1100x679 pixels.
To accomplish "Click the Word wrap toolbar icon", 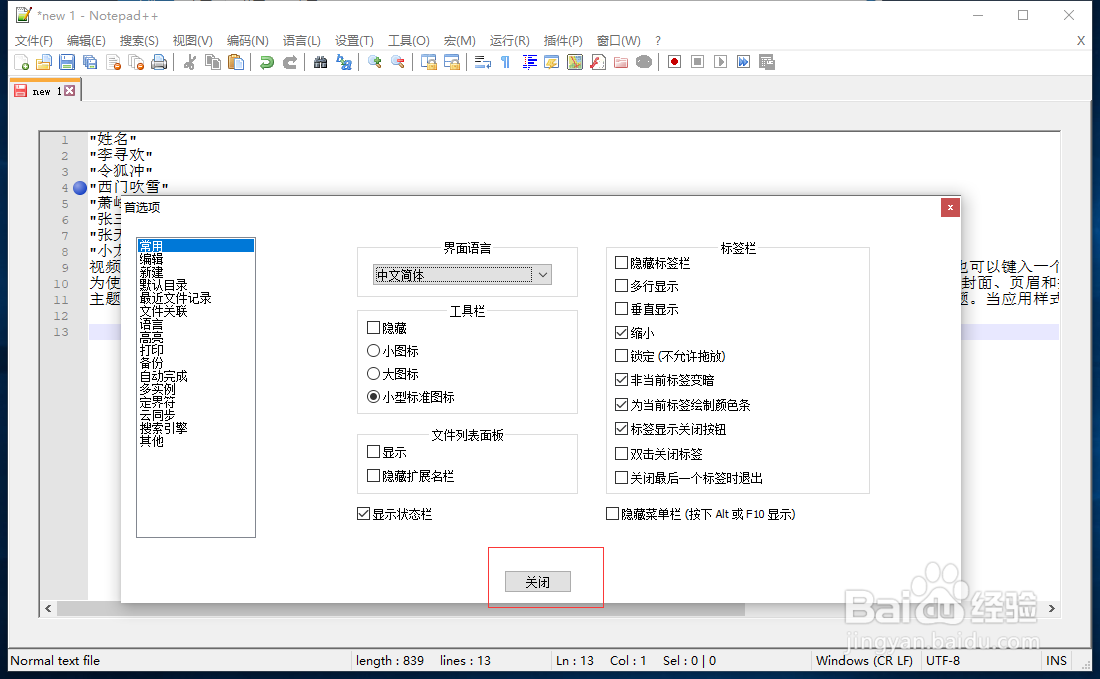I will pos(483,62).
